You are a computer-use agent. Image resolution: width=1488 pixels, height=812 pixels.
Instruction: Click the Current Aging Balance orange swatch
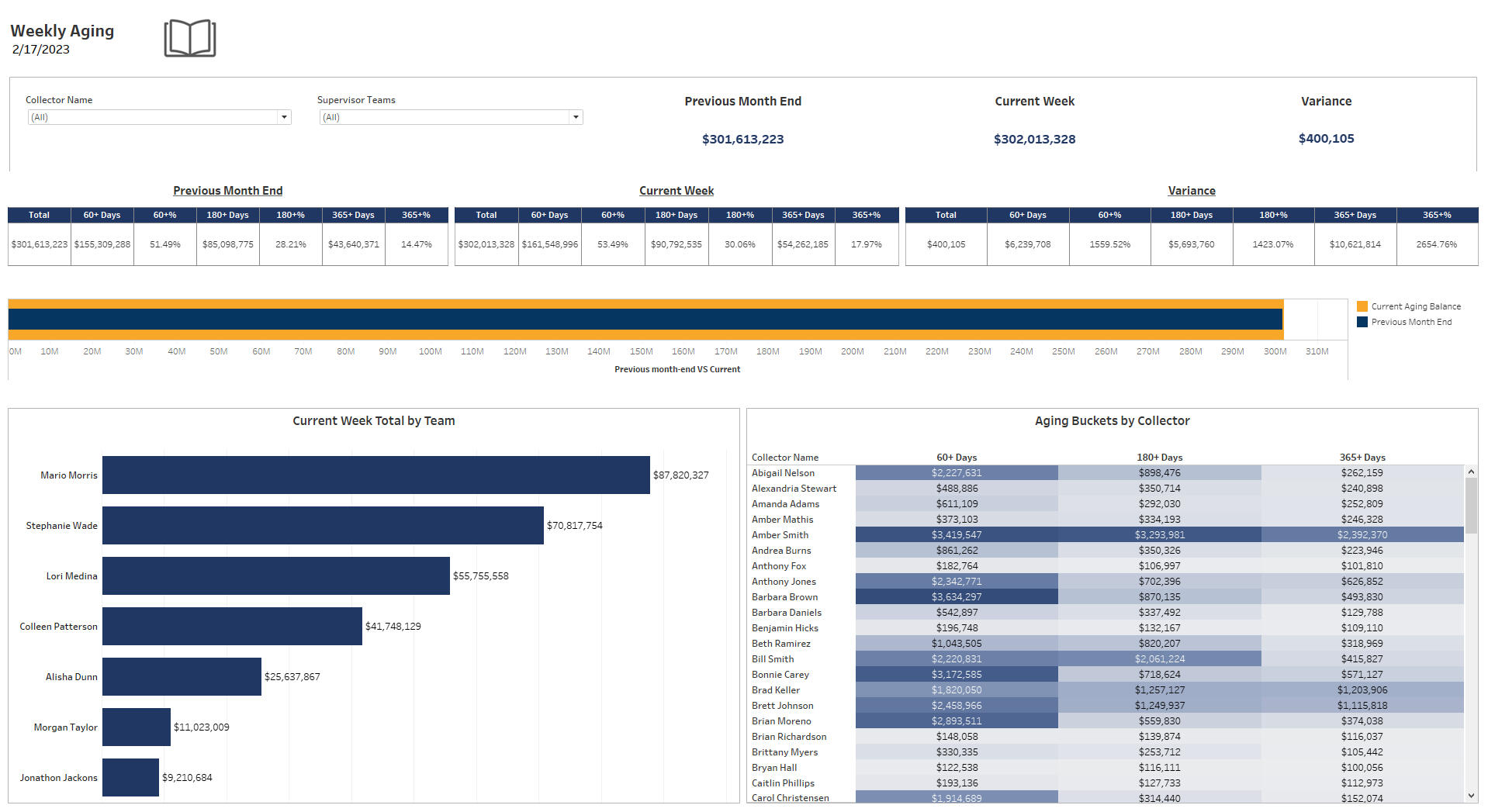(1362, 306)
